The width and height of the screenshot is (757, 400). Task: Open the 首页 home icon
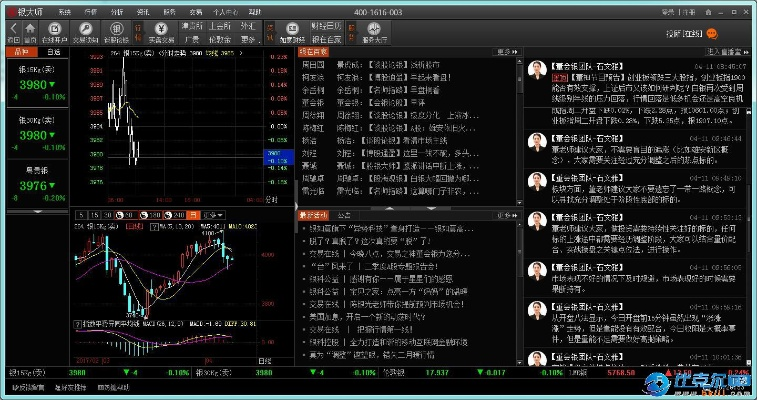click(30, 28)
